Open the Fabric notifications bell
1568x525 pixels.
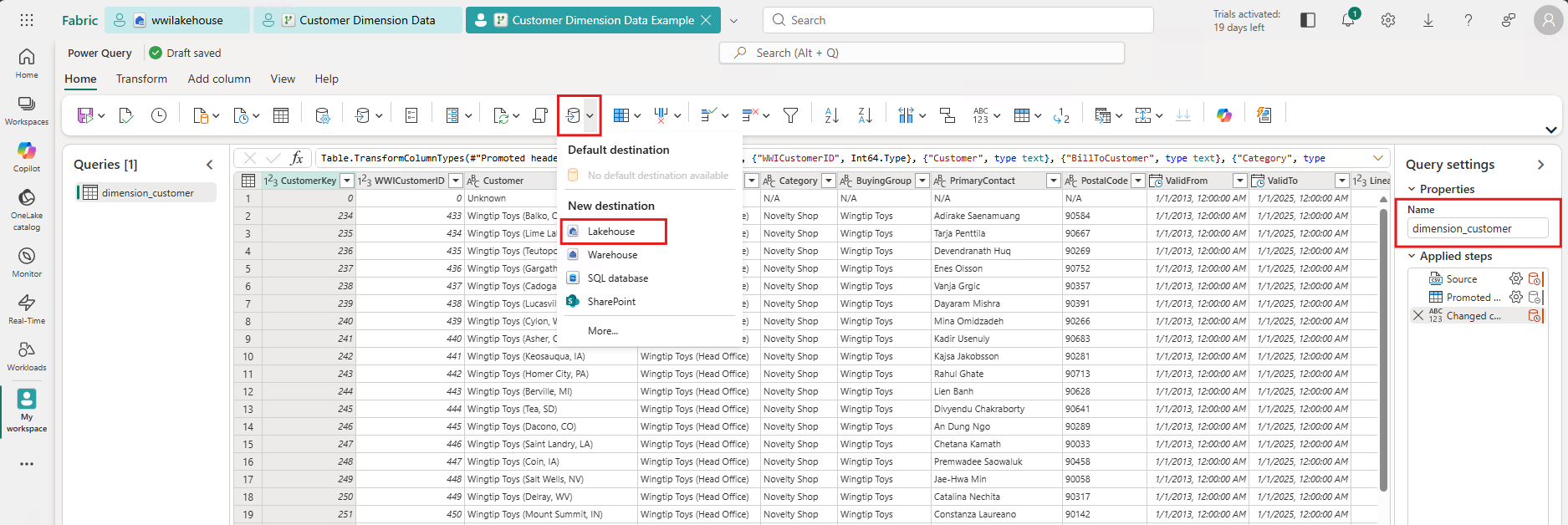[x=1348, y=20]
